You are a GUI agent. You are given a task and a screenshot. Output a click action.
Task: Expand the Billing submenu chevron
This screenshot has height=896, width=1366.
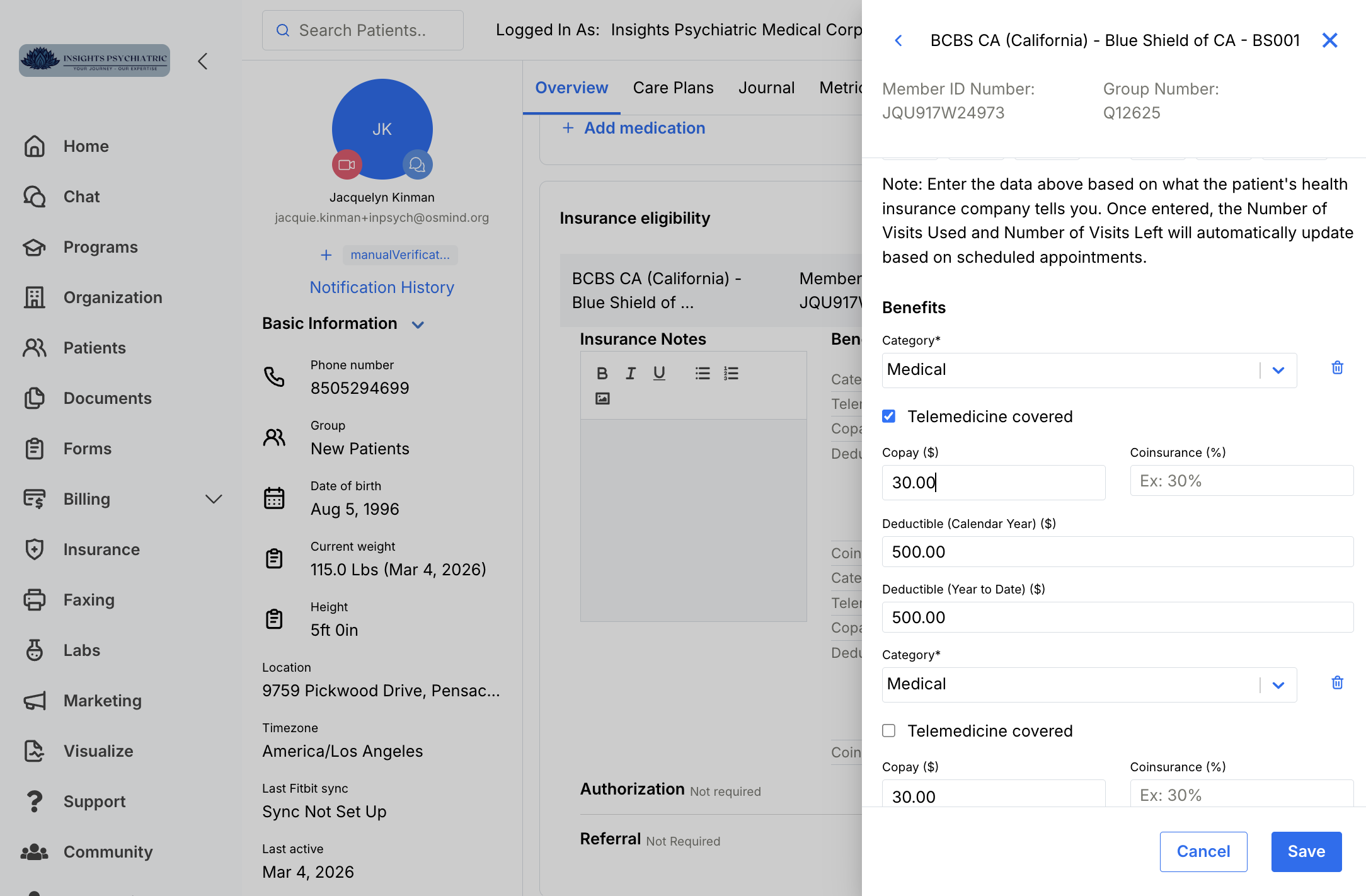pos(214,499)
